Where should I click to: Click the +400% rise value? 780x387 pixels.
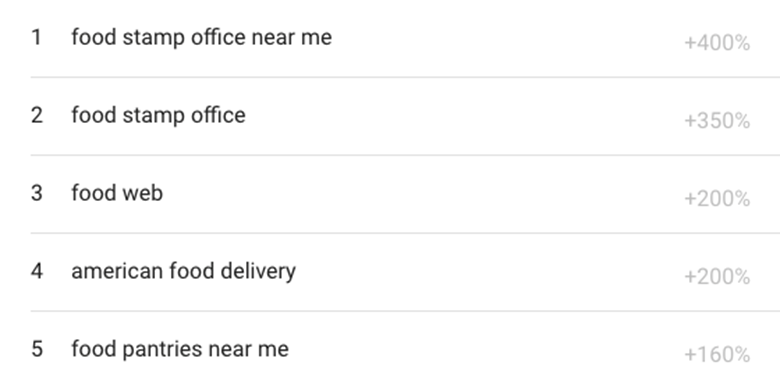pyautogui.click(x=717, y=43)
